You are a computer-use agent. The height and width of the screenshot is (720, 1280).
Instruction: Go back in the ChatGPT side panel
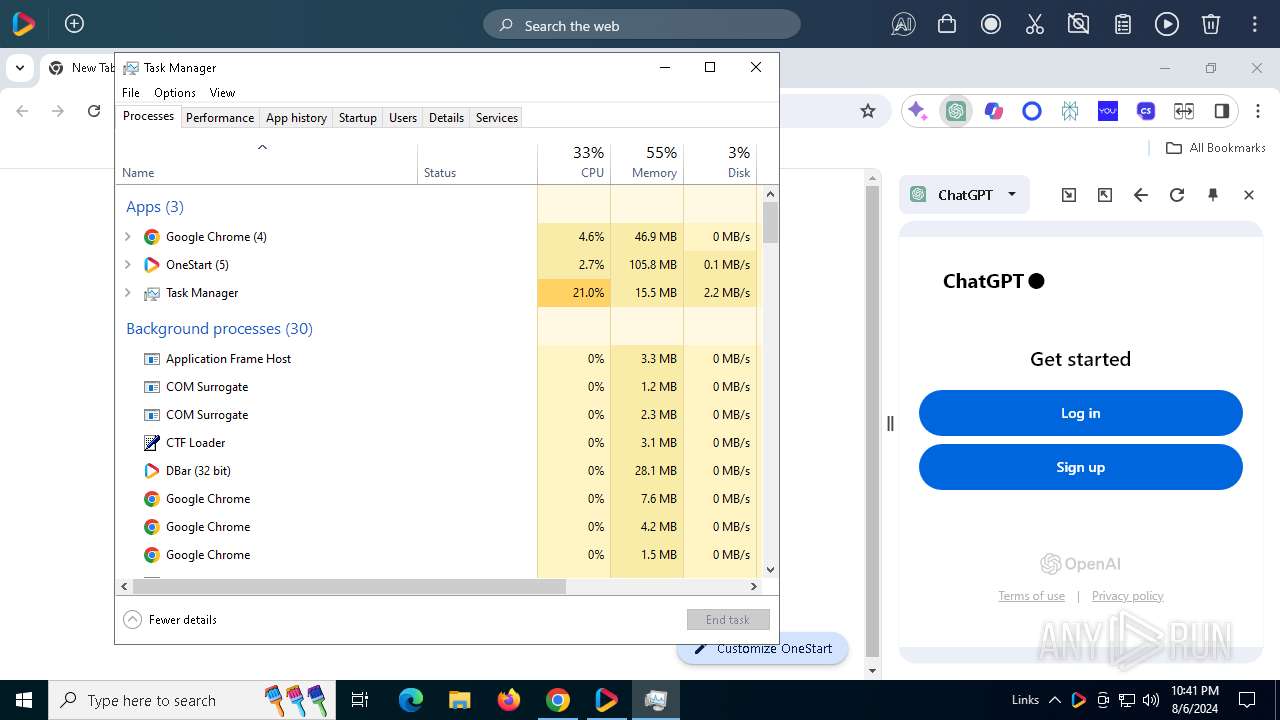1141,195
